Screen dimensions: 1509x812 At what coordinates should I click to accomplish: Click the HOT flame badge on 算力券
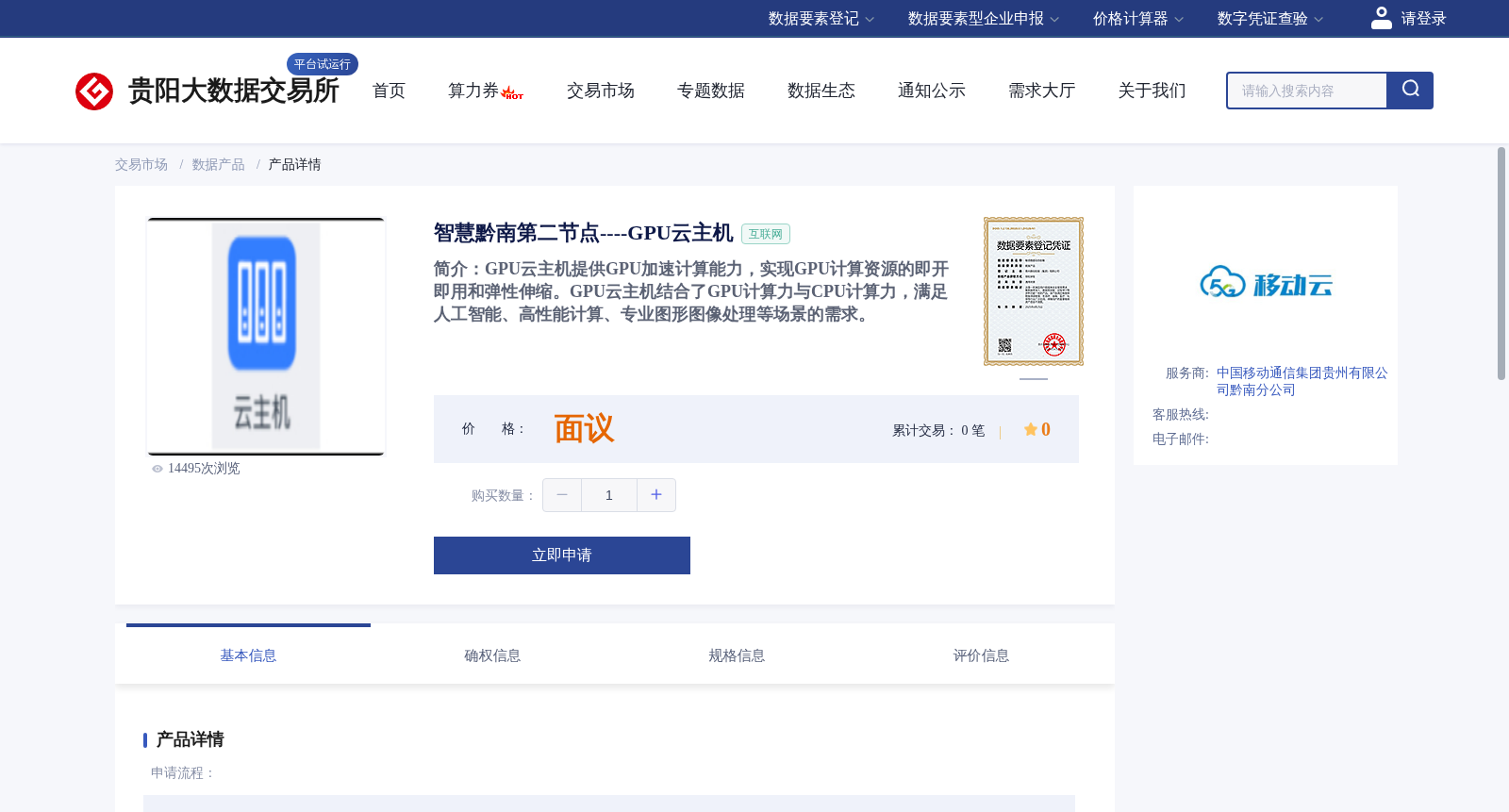[x=512, y=93]
